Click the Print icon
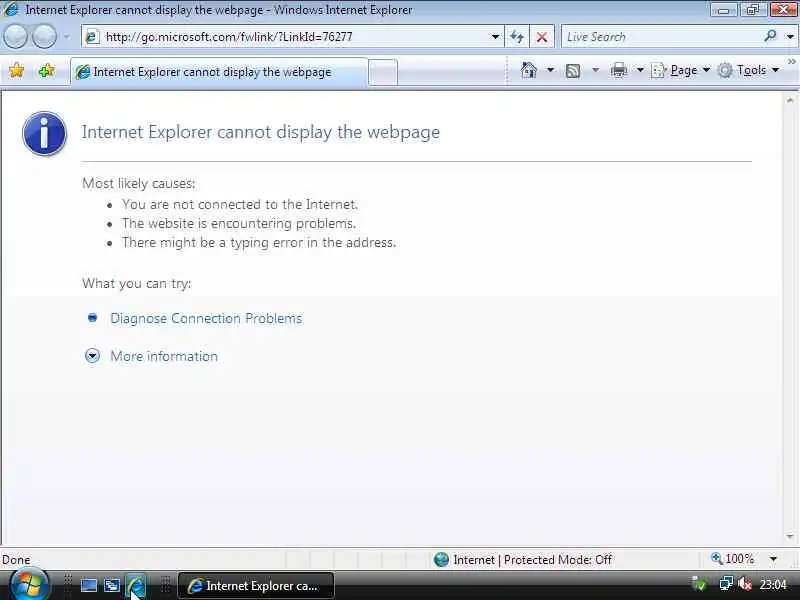Image resolution: width=800 pixels, height=600 pixels. (x=618, y=70)
